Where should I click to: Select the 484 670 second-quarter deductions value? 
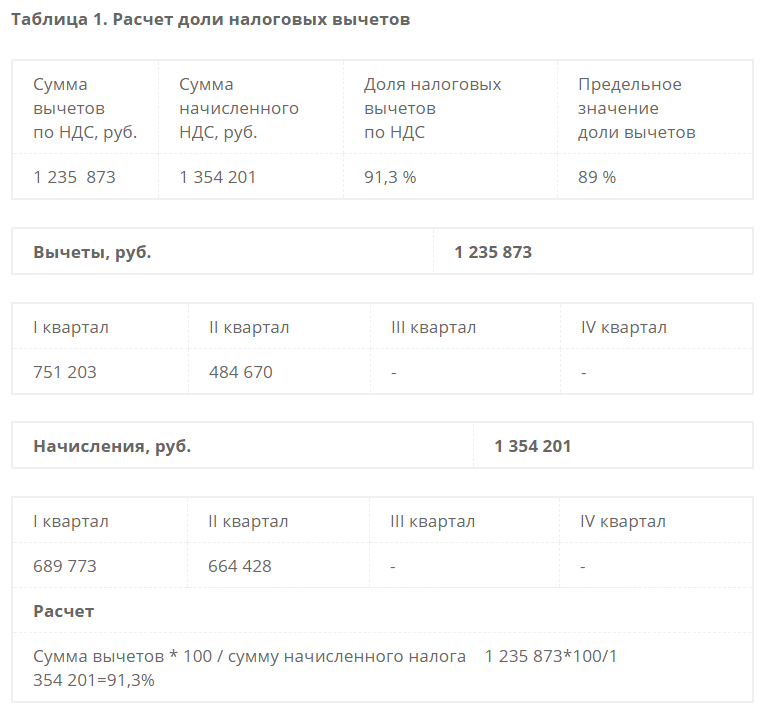(x=240, y=372)
